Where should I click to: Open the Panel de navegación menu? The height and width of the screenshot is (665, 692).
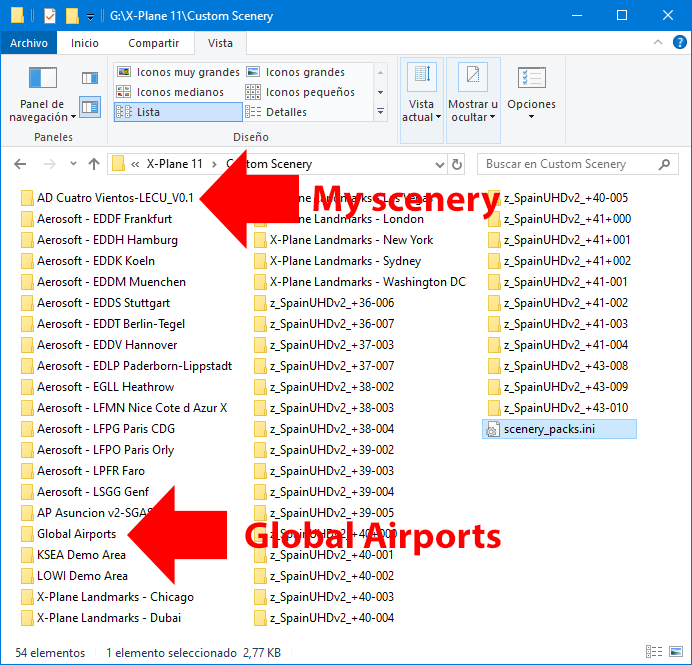[43, 94]
